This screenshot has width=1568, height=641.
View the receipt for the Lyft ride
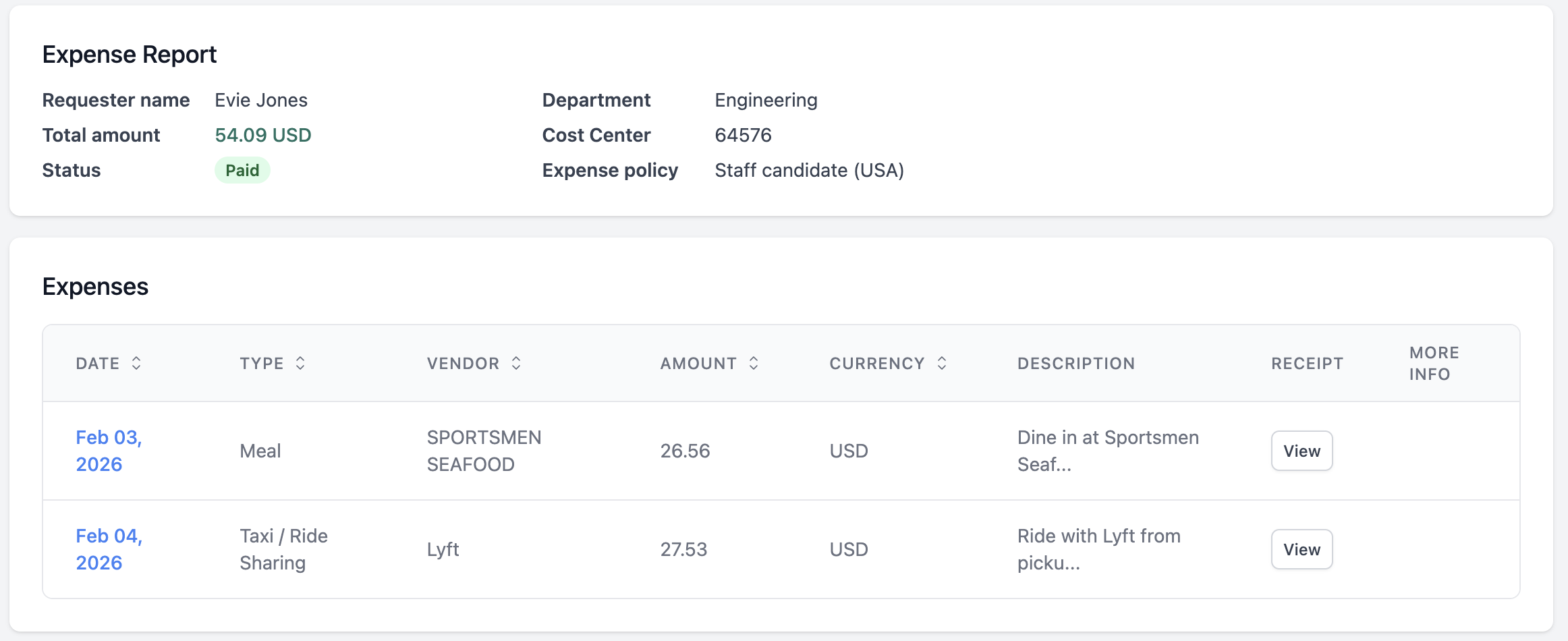[1301, 549]
